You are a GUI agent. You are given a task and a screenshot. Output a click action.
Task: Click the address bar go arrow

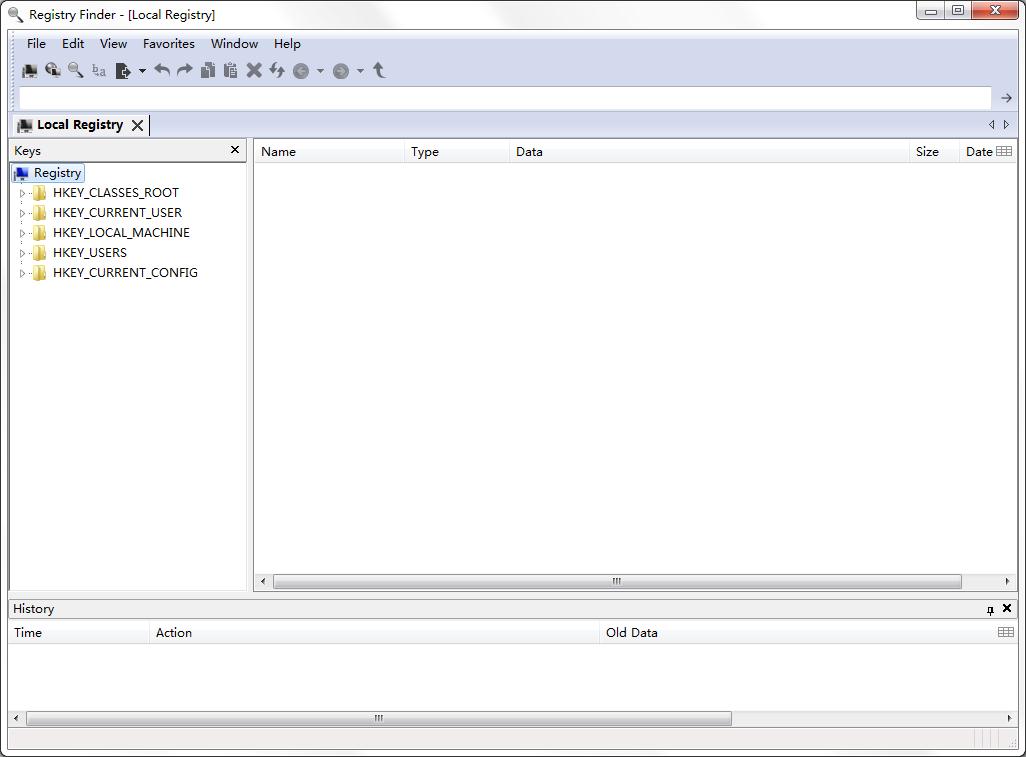[1005, 97]
